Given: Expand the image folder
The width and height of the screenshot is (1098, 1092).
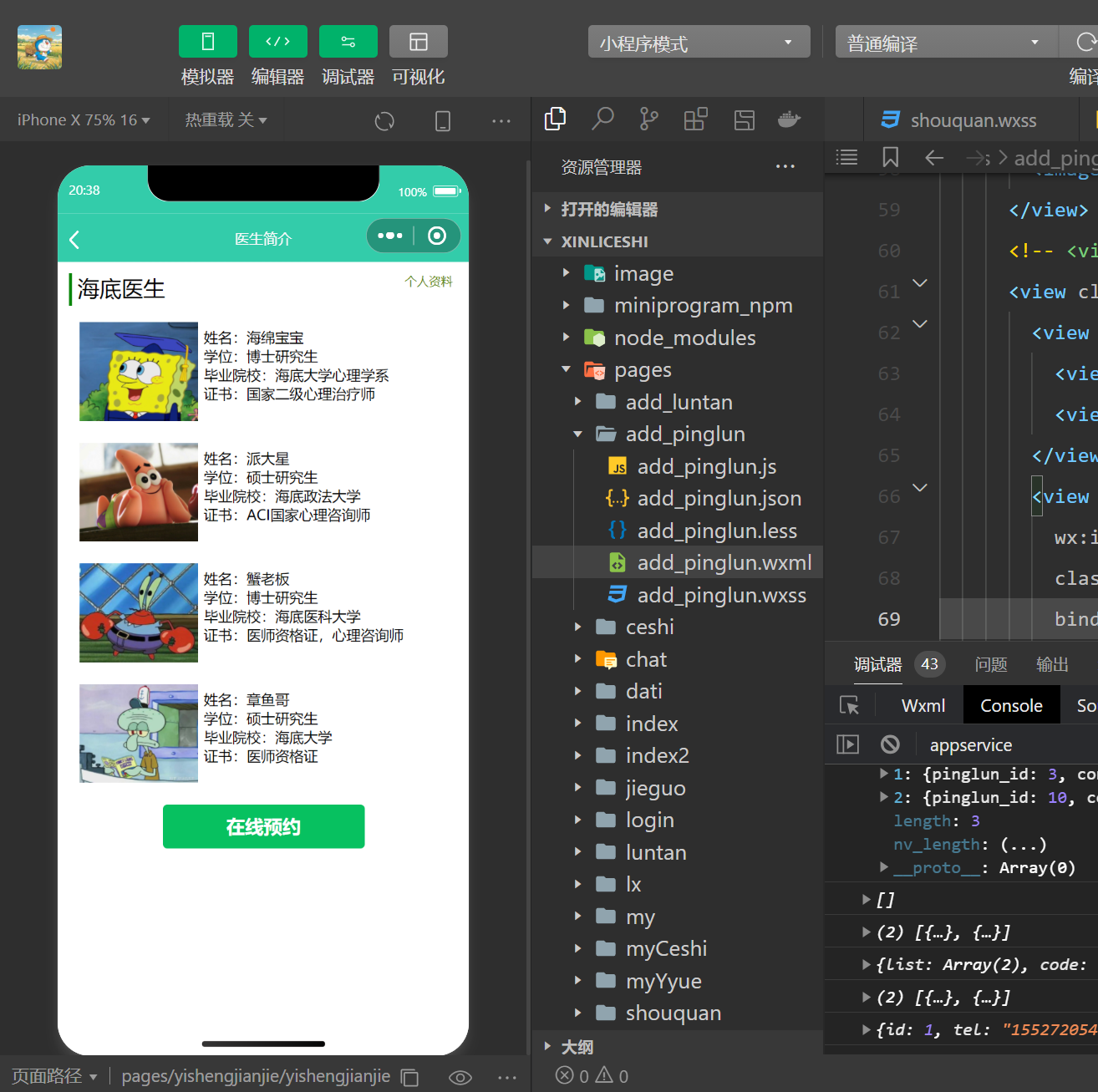Looking at the screenshot, I should pyautogui.click(x=678, y=273).
